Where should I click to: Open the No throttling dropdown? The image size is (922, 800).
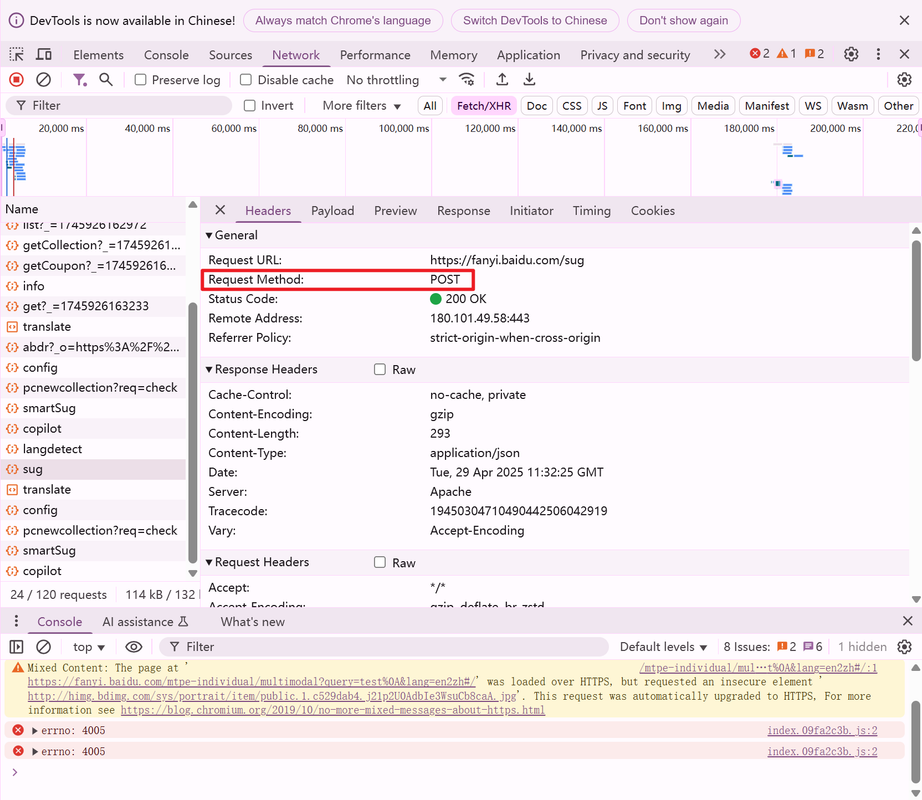397,79
